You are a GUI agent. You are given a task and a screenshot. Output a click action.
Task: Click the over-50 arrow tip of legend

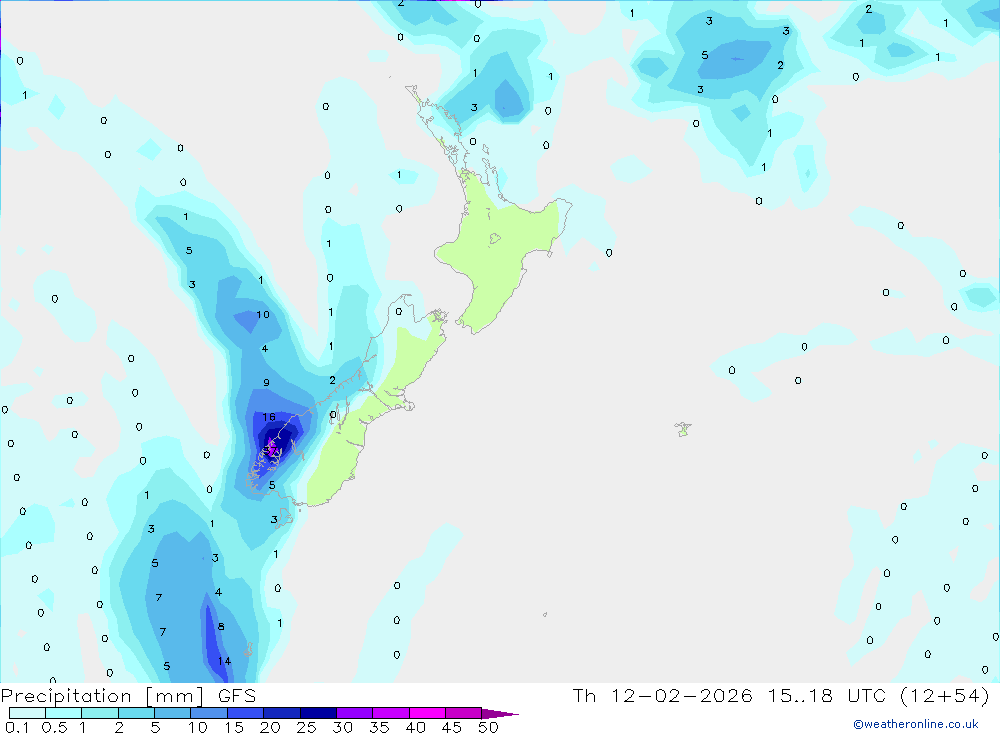point(500,714)
